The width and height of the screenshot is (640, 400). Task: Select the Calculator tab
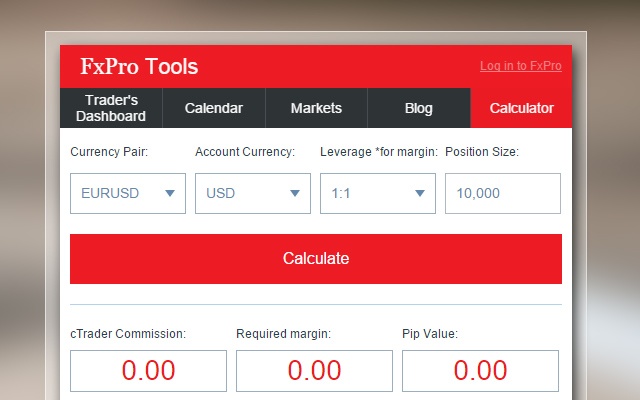coord(521,108)
